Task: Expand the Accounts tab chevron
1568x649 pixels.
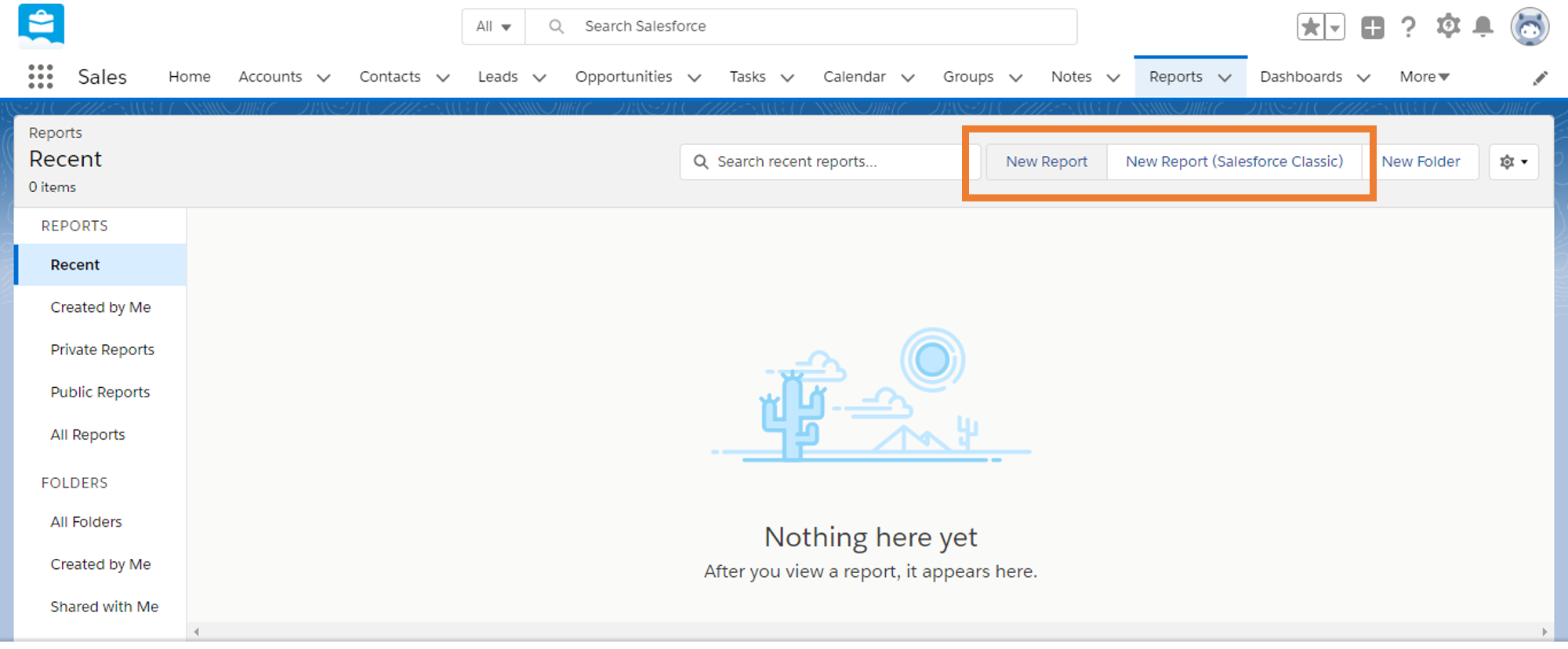Action: (323, 78)
